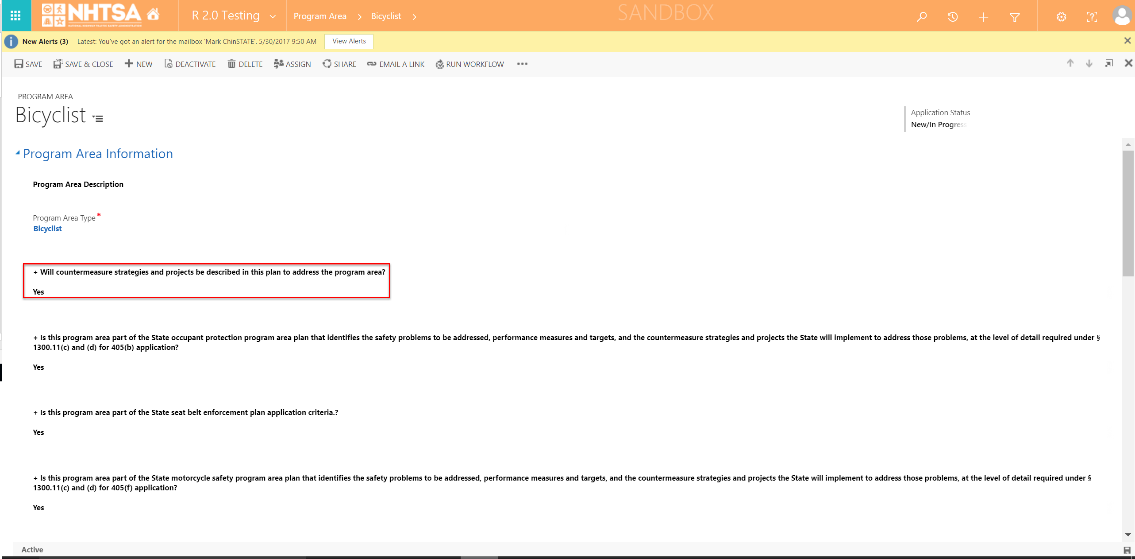Click the vertical scrollbar thumb

click(1128, 213)
